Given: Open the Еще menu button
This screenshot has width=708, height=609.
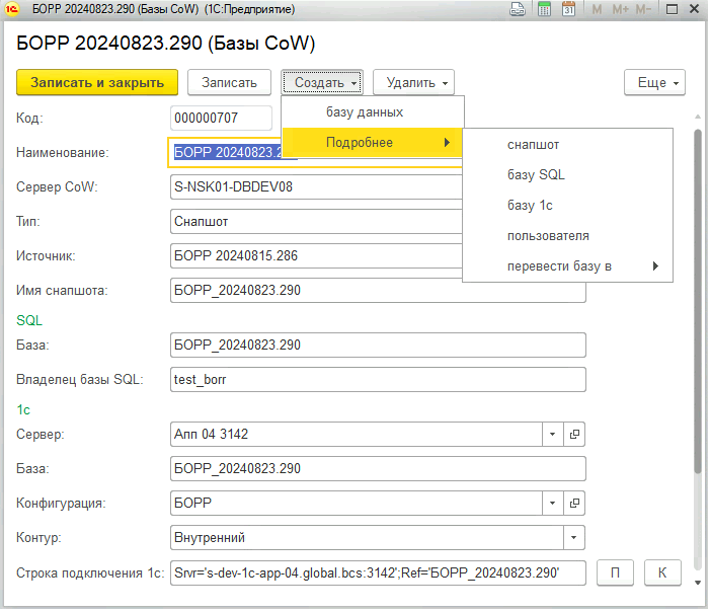Looking at the screenshot, I should (655, 82).
